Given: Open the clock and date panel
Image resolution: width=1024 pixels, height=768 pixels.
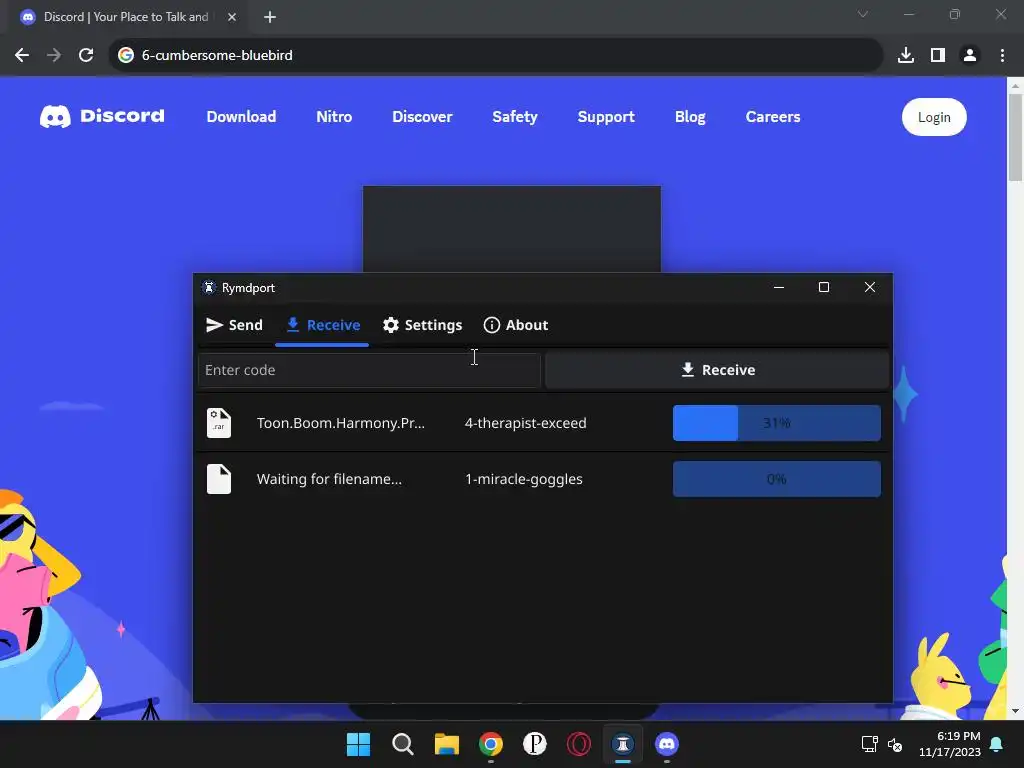Looking at the screenshot, I should pyautogui.click(x=950, y=744).
